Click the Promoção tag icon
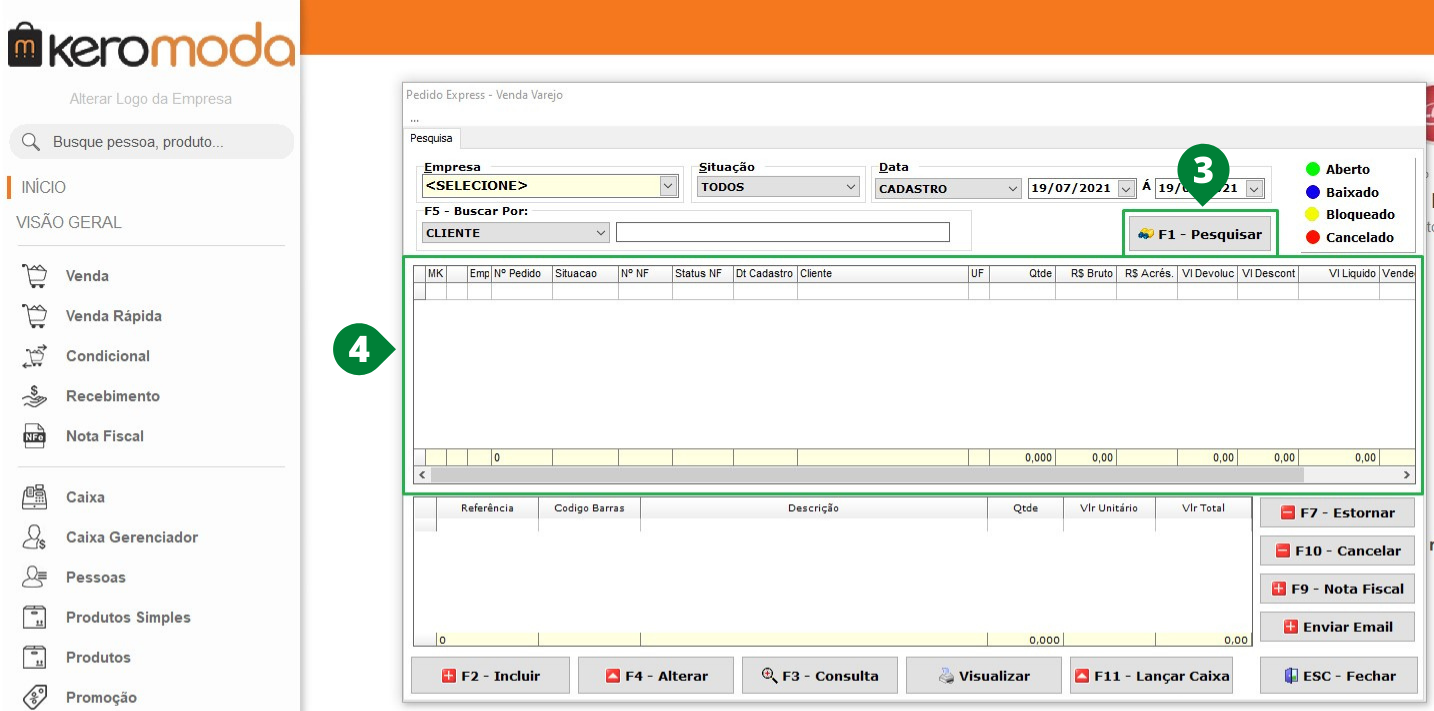Image resolution: width=1434 pixels, height=711 pixels. pyautogui.click(x=35, y=697)
